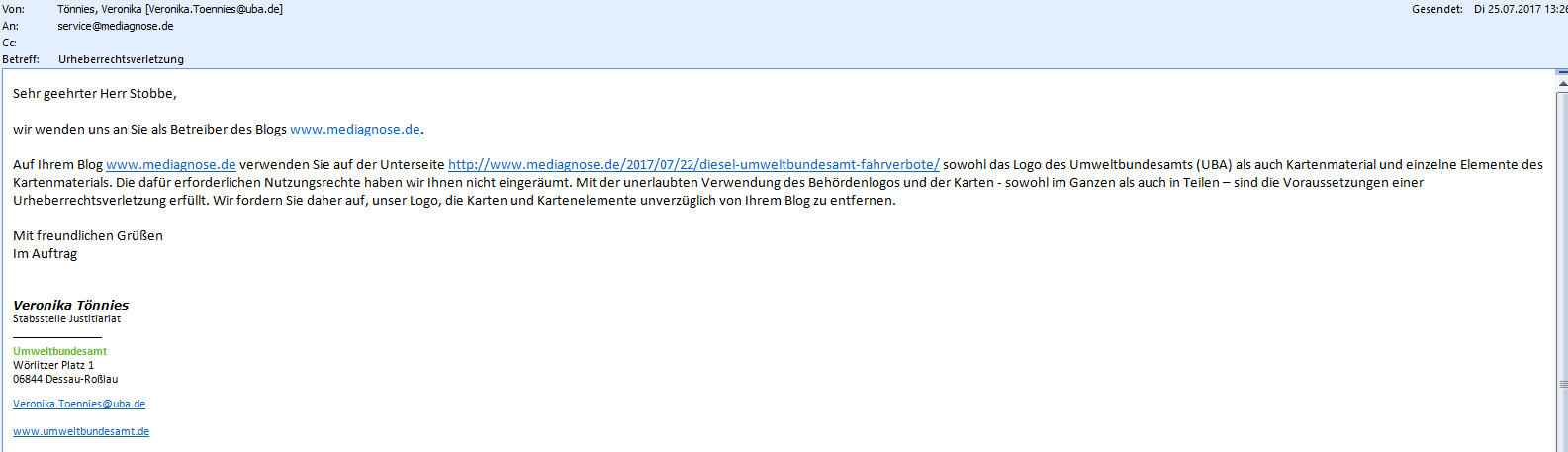Open the www.umweltbundesamt.de website link
The image size is (1568, 452).
coord(81,431)
